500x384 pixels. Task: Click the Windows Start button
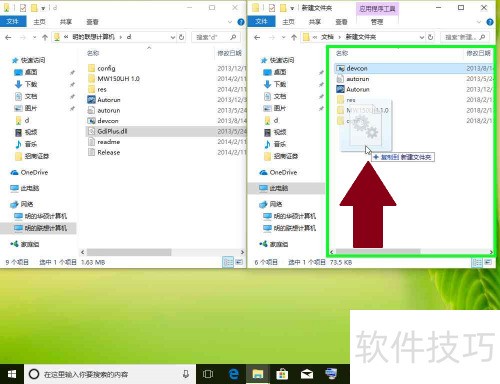12,374
